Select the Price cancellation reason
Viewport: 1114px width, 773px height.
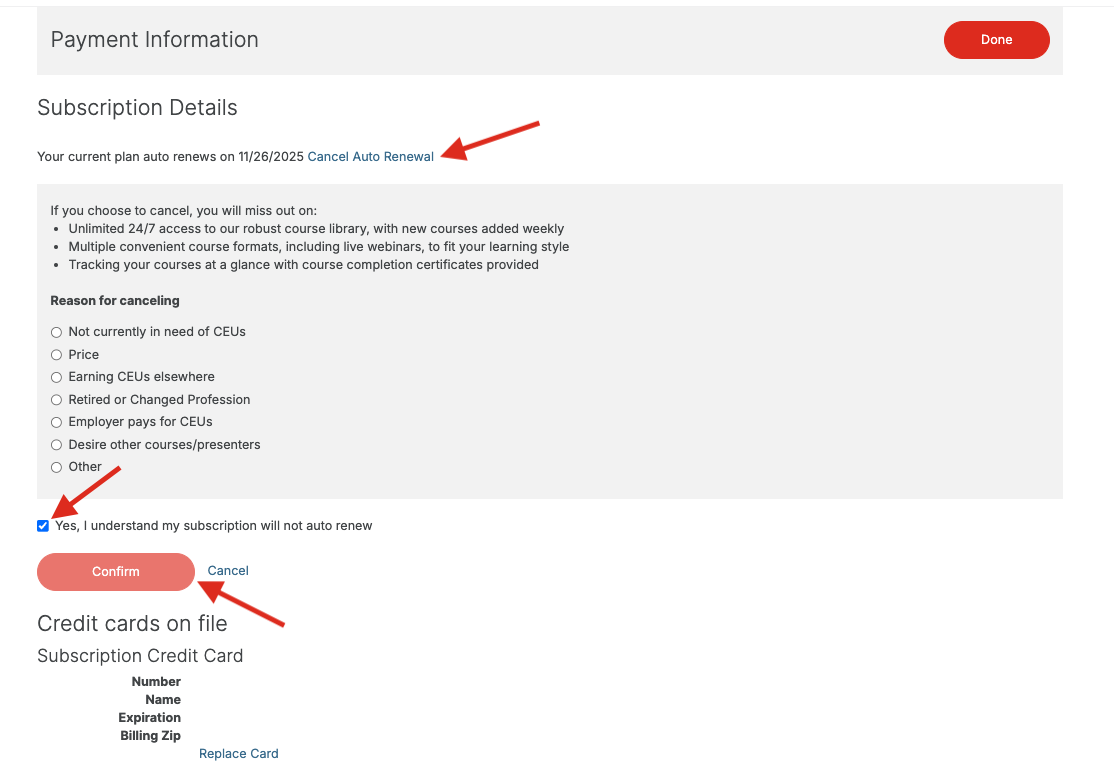tap(56, 354)
